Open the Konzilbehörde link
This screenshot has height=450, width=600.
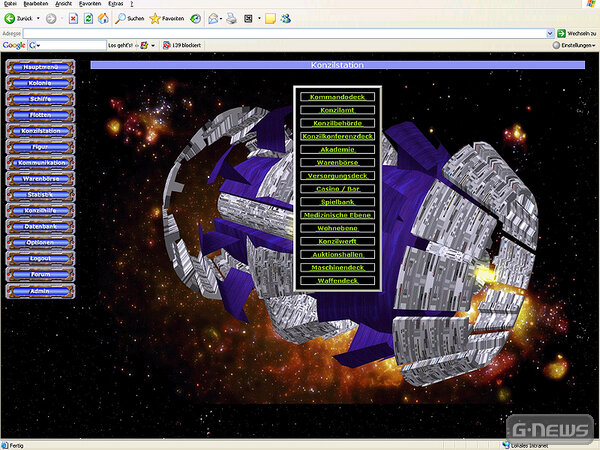[338, 123]
